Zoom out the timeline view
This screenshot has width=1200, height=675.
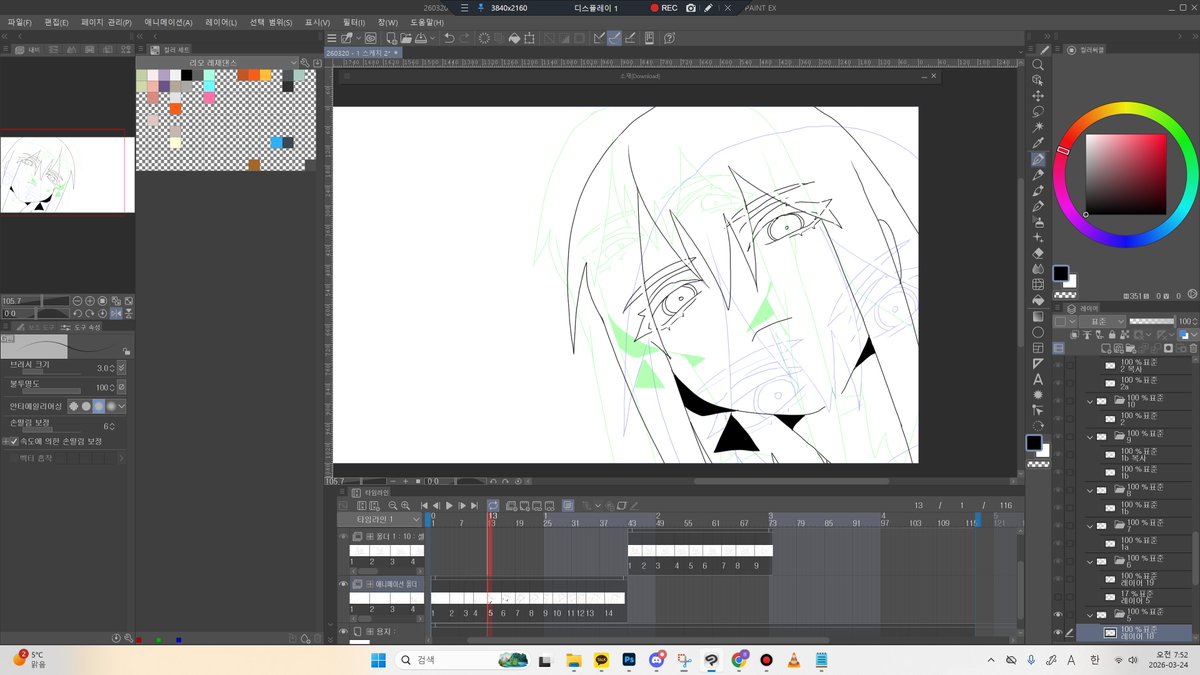point(392,506)
